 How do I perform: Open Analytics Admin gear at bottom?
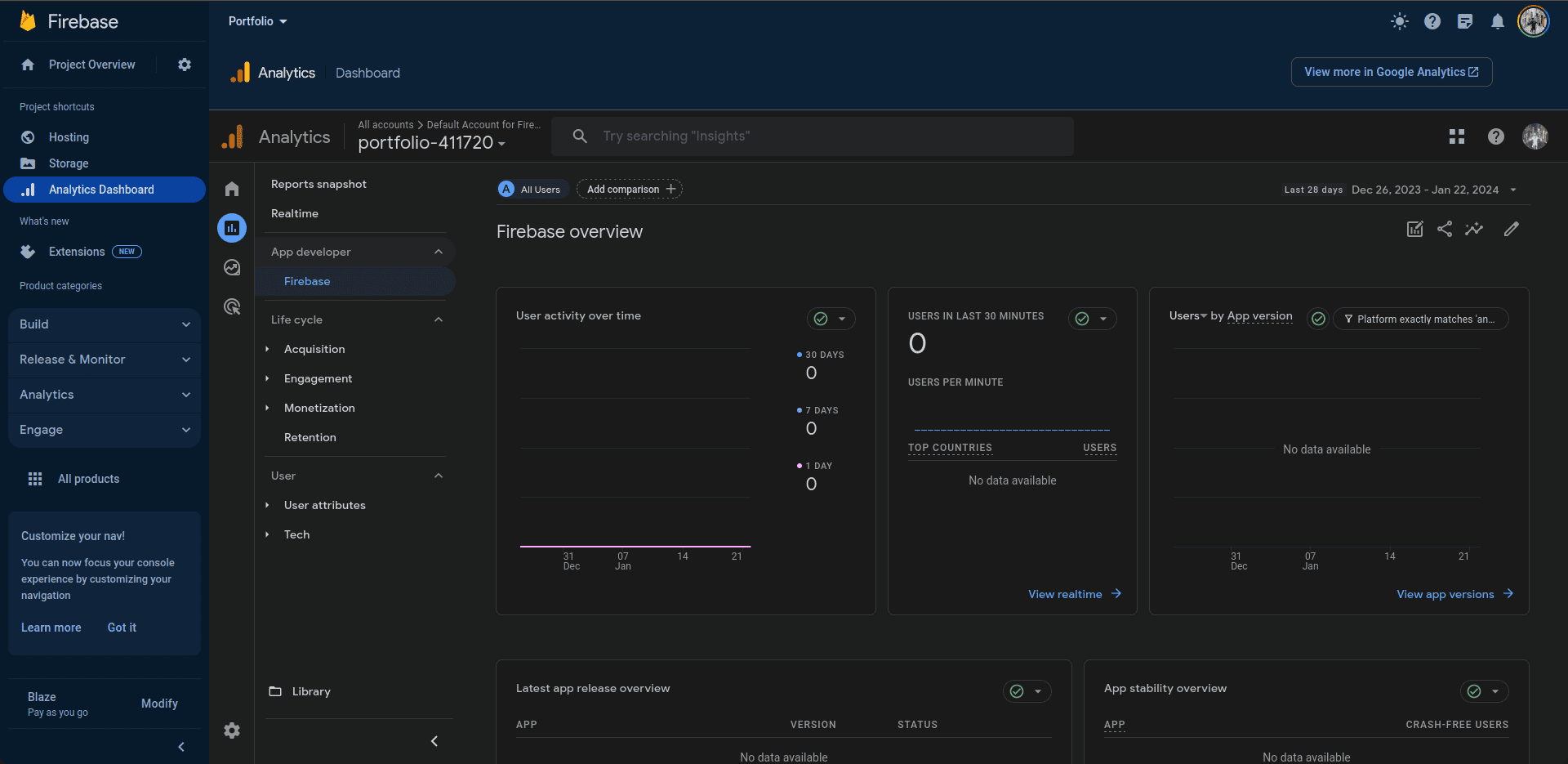(232, 730)
